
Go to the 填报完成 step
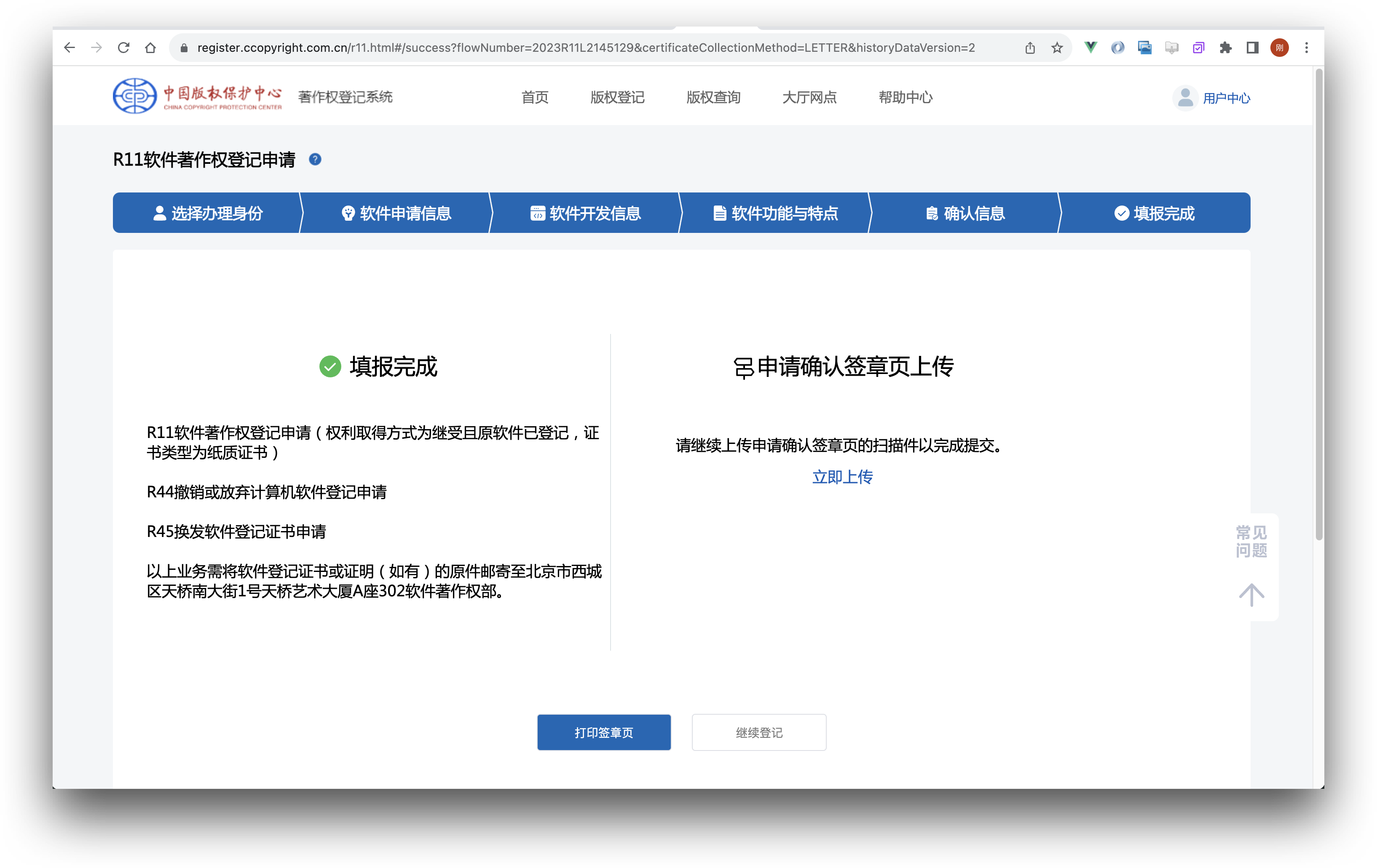click(x=1155, y=213)
